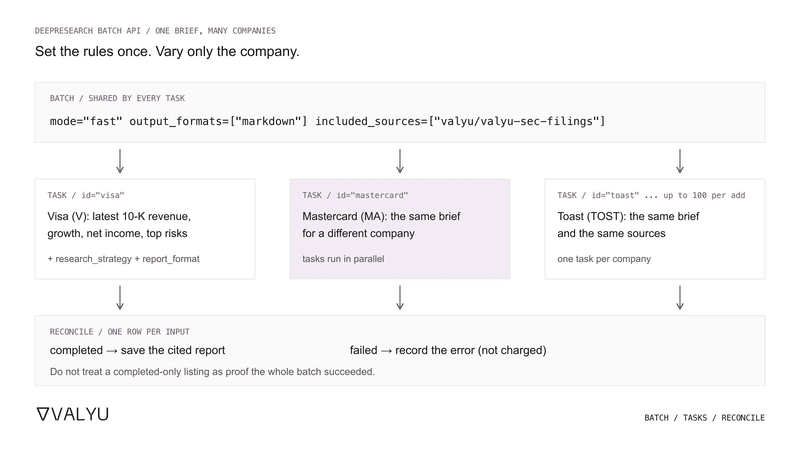Viewport: 800px width, 450px height.
Task: Select the Visa (V) task card
Action: [x=145, y=229]
